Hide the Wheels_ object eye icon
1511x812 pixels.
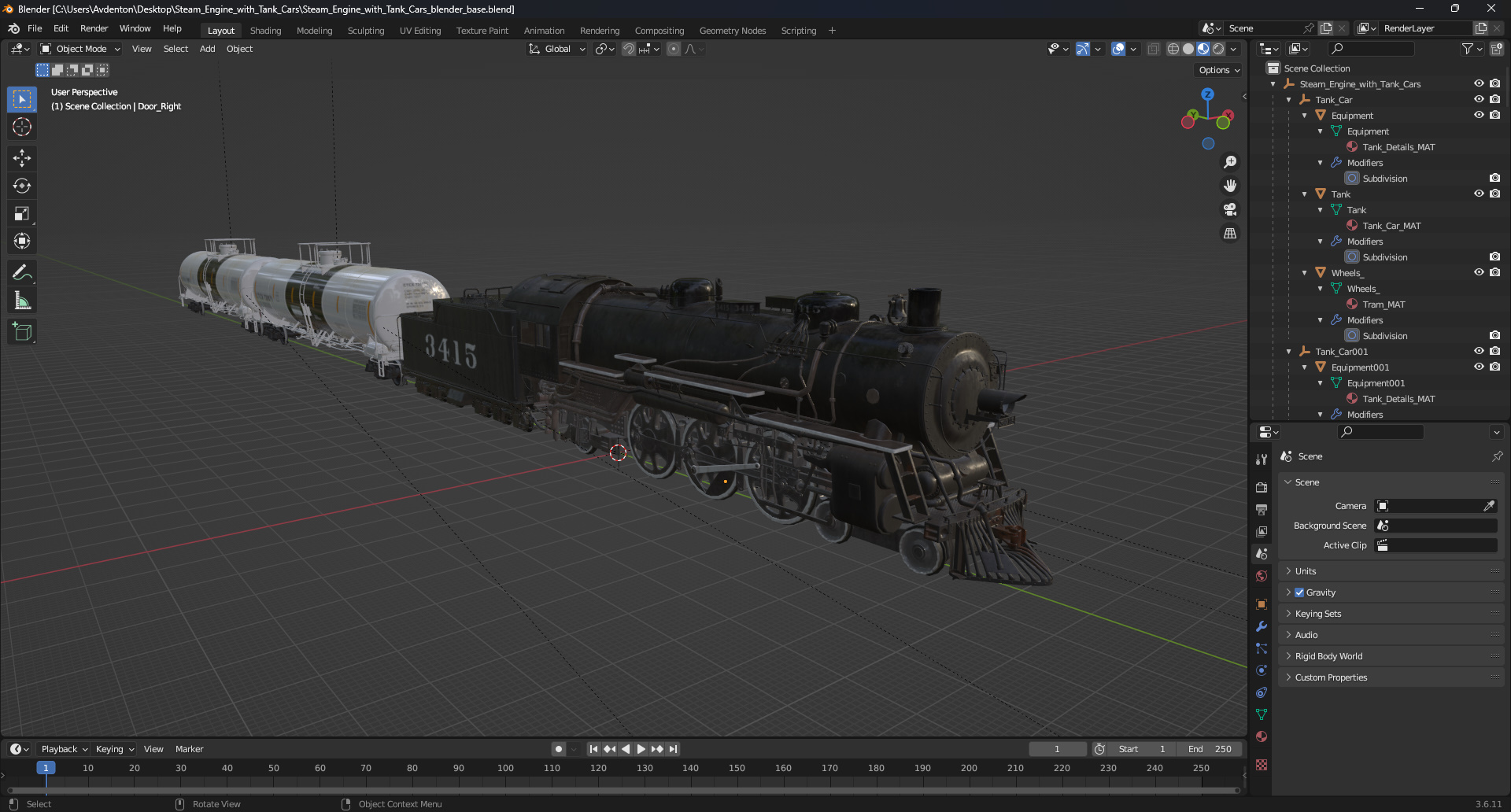point(1479,272)
